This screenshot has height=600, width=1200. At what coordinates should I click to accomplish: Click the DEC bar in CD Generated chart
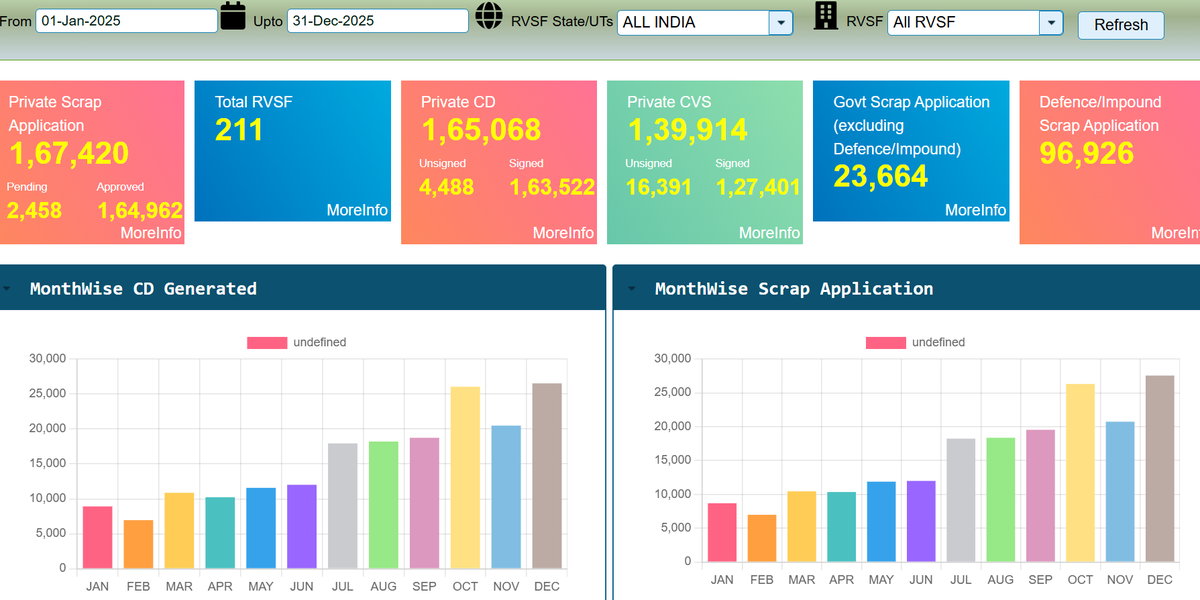547,476
